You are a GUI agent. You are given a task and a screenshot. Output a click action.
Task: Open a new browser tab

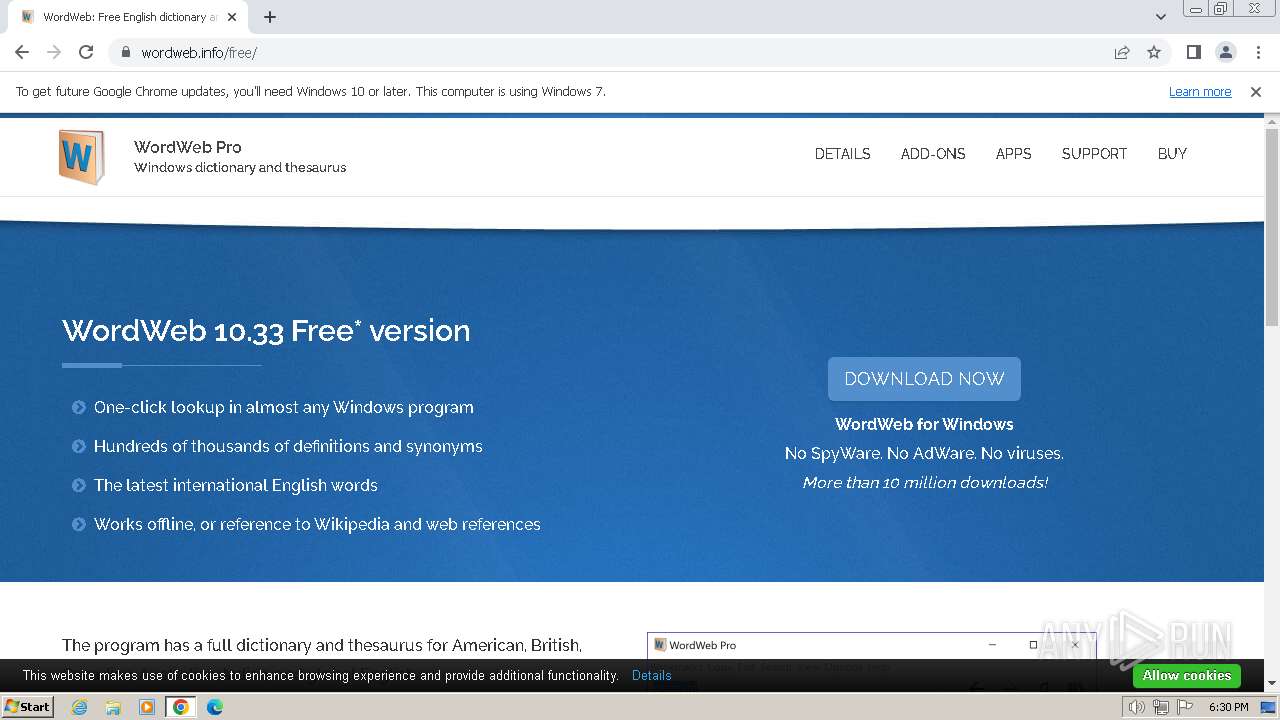tap(270, 17)
